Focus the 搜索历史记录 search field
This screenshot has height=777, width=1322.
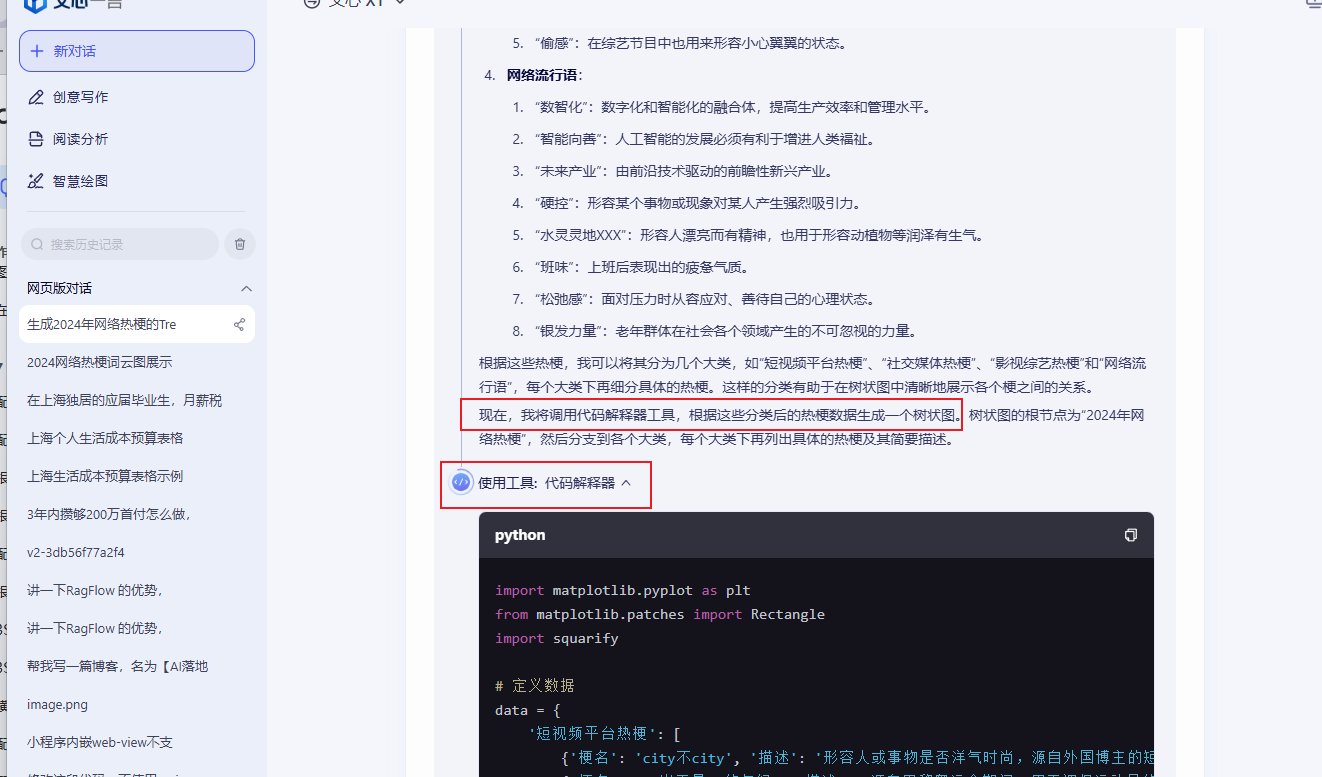click(120, 244)
